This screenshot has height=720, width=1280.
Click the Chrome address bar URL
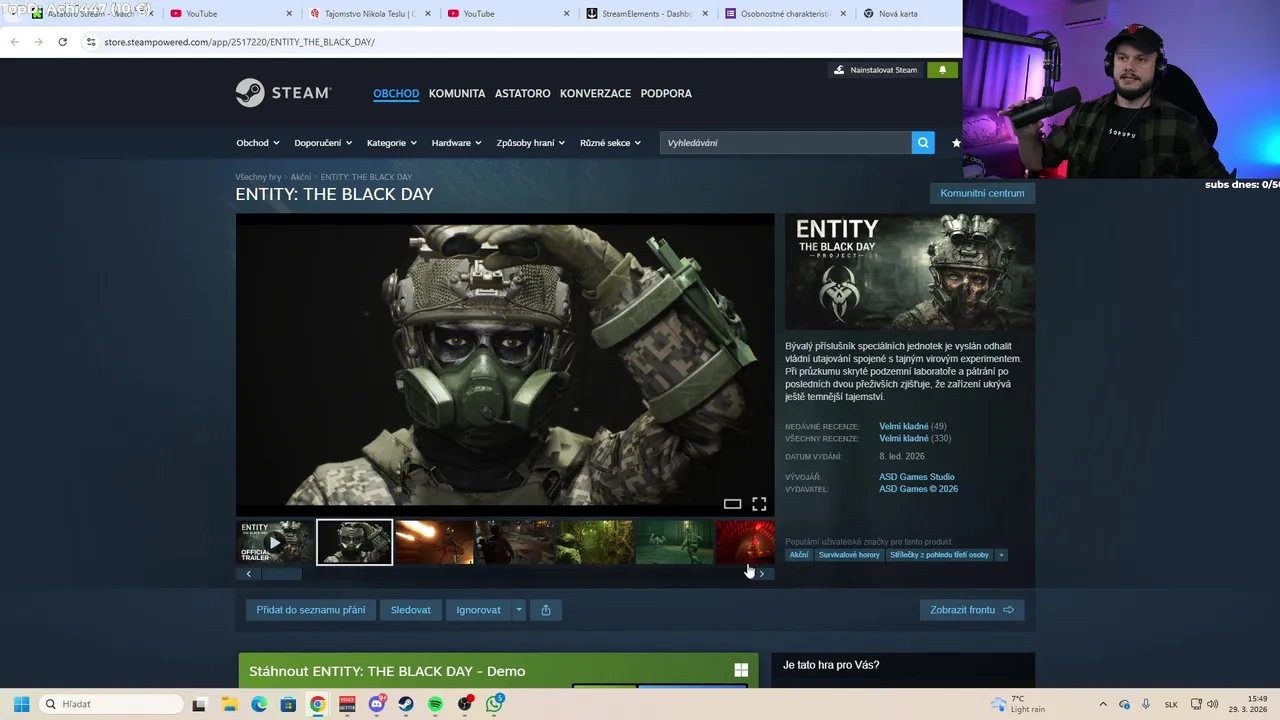tap(239, 42)
